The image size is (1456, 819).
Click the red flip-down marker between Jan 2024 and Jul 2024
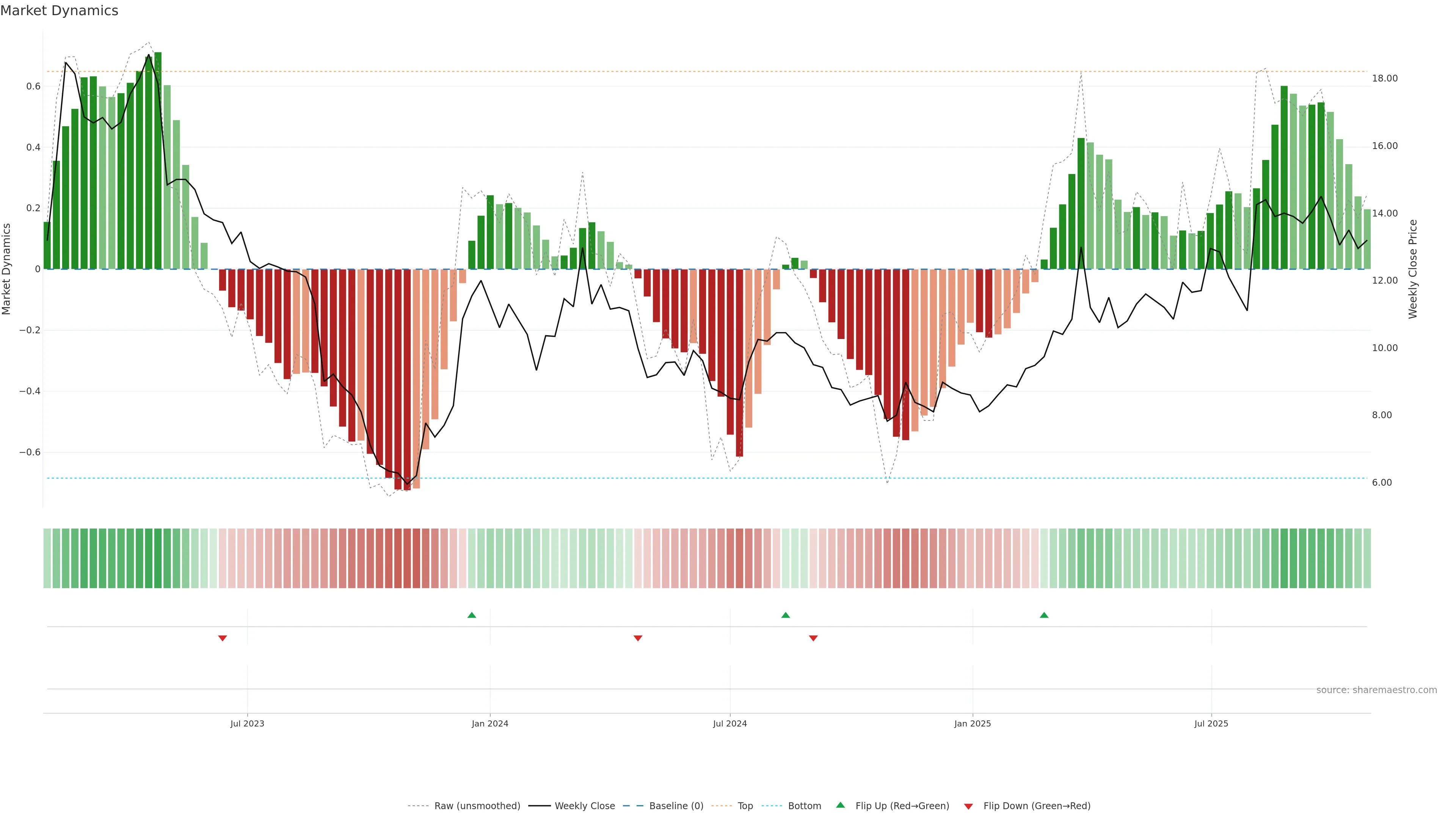[x=638, y=638]
